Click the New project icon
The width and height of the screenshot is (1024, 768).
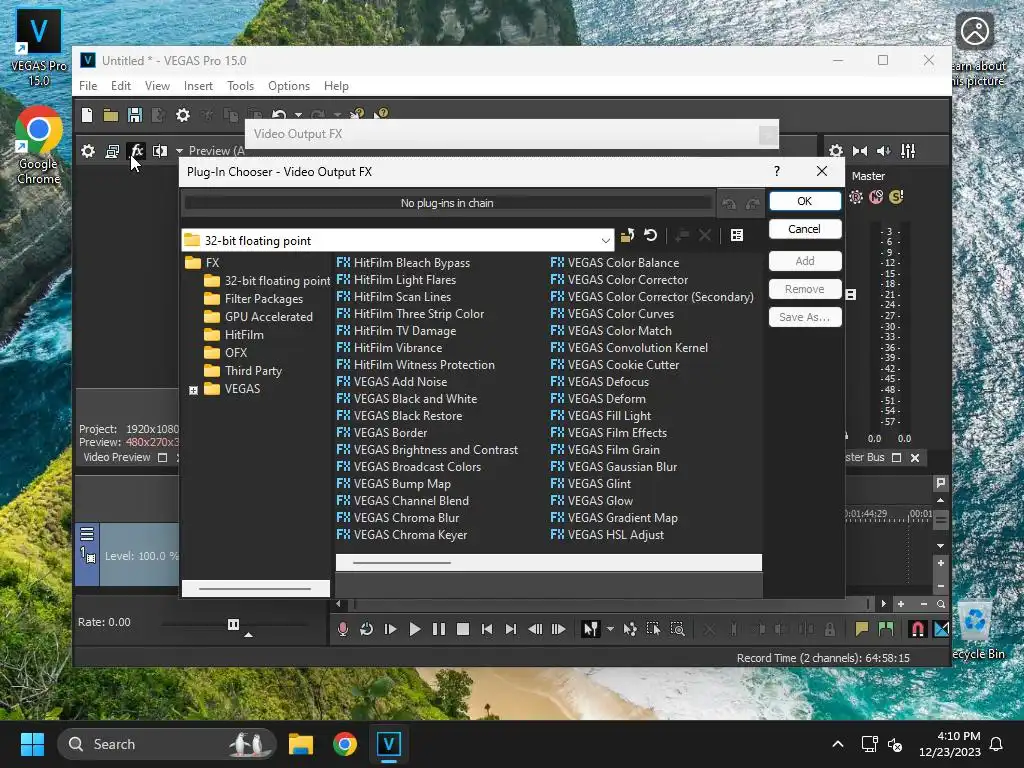click(87, 116)
